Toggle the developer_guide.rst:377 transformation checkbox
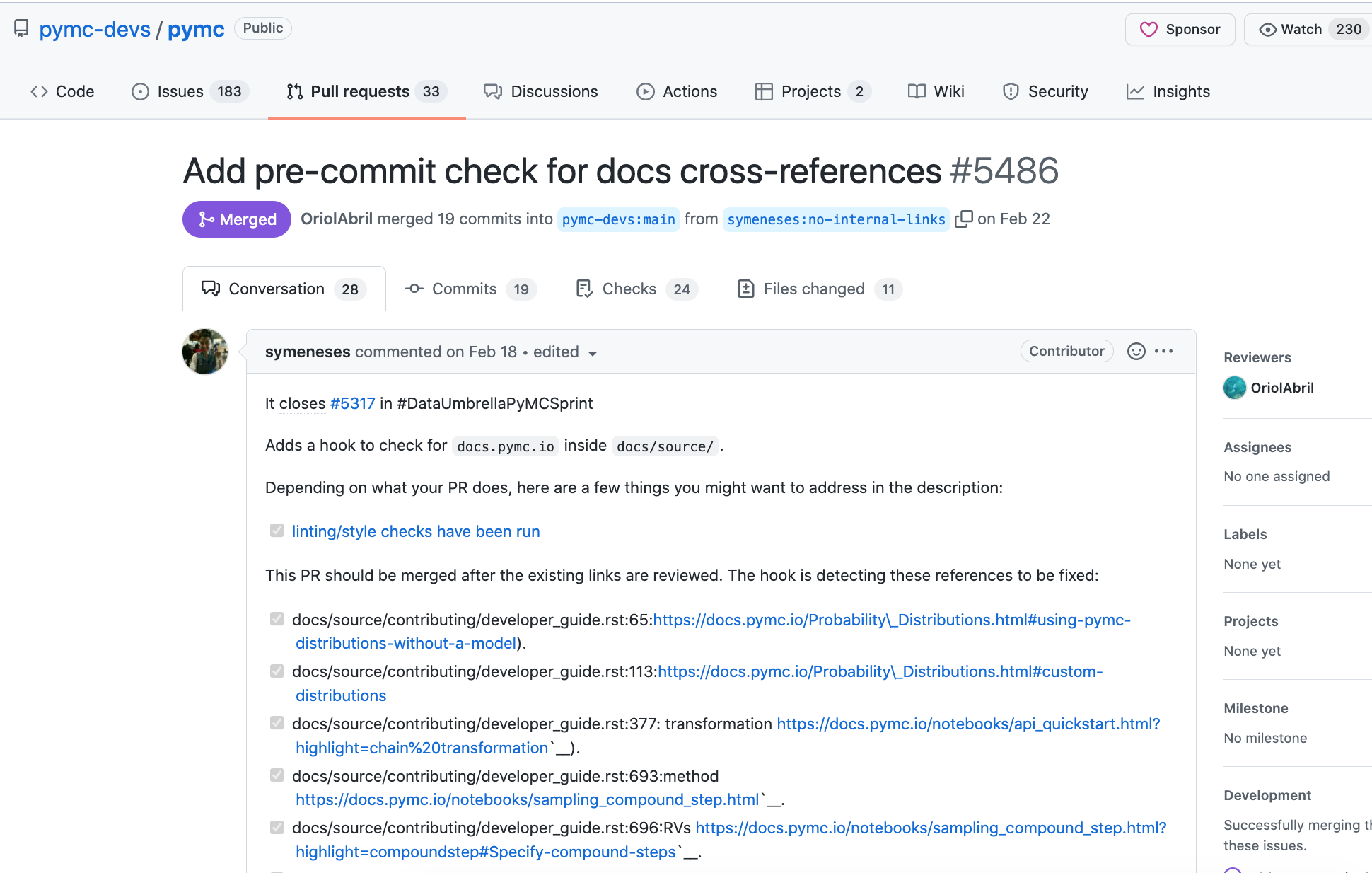The width and height of the screenshot is (1372, 873). coord(277,723)
